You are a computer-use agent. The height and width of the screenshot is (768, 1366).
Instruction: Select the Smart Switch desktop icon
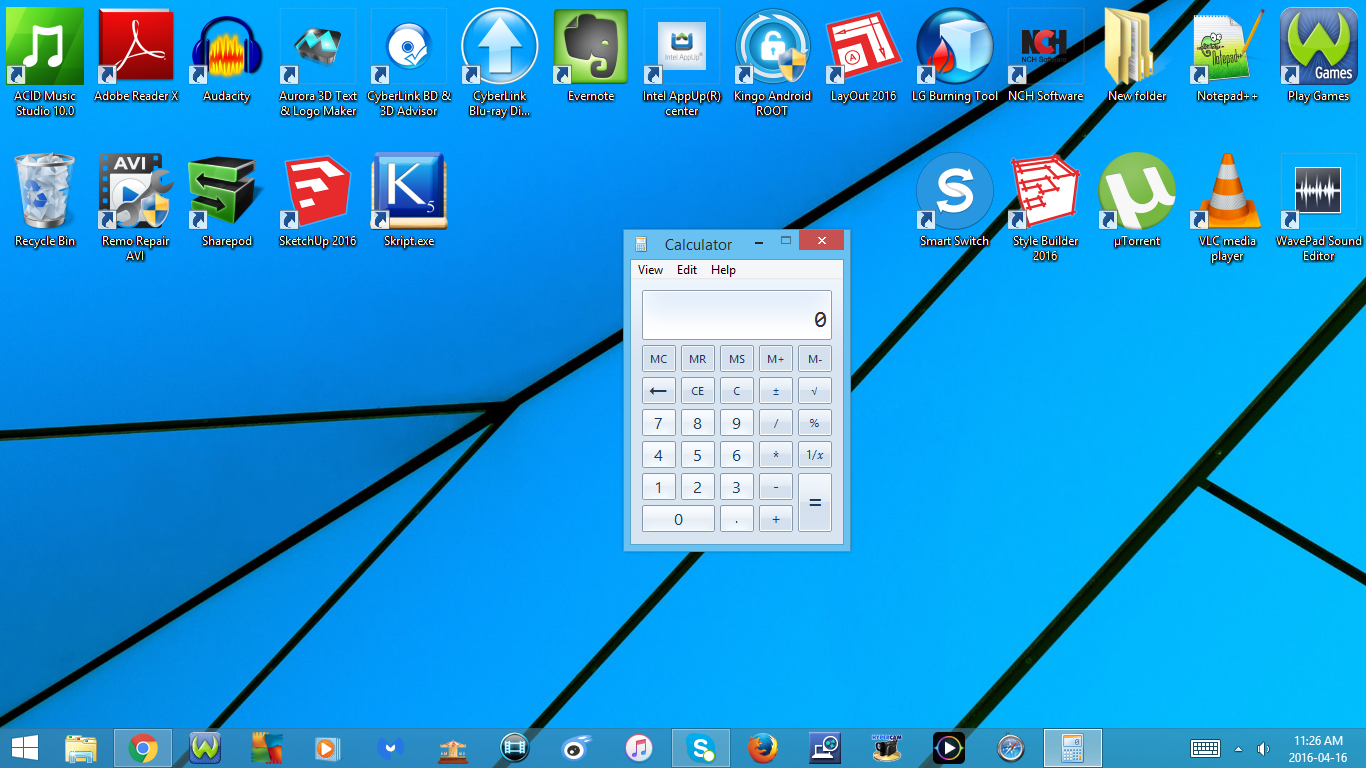click(x=955, y=191)
